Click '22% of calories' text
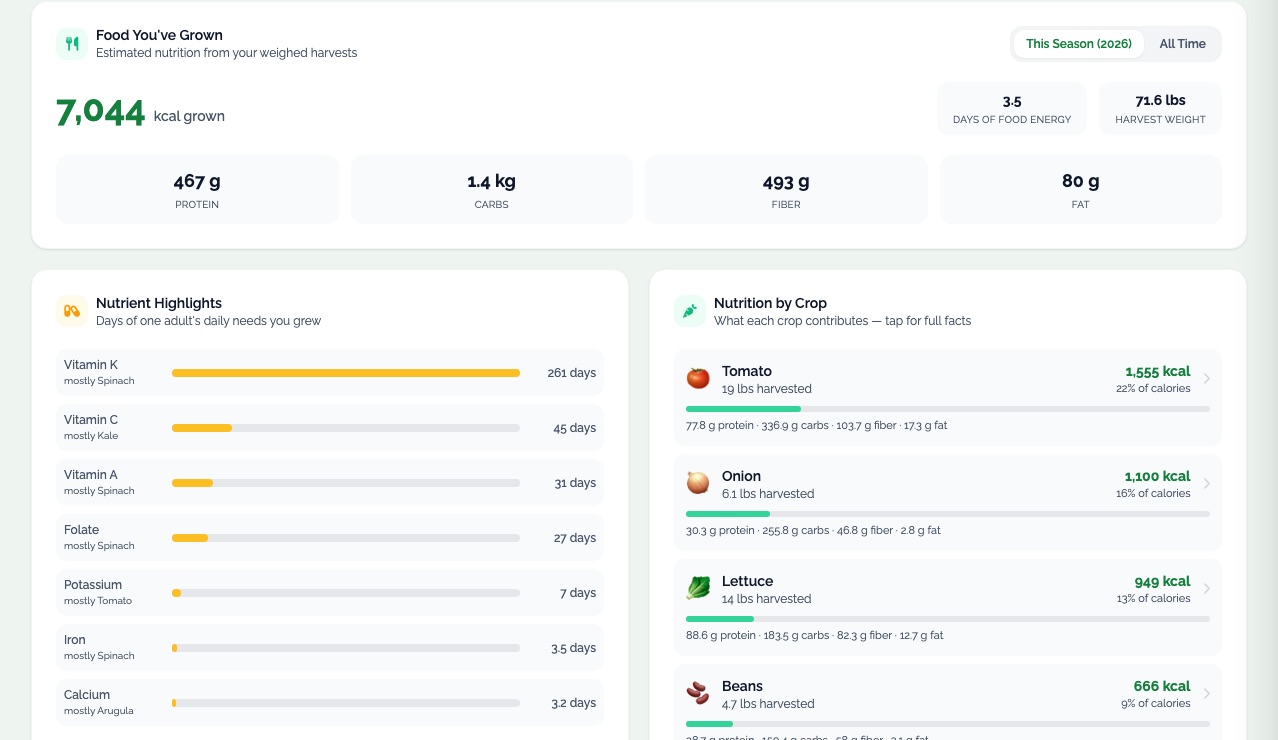1278x740 pixels. pos(1154,389)
